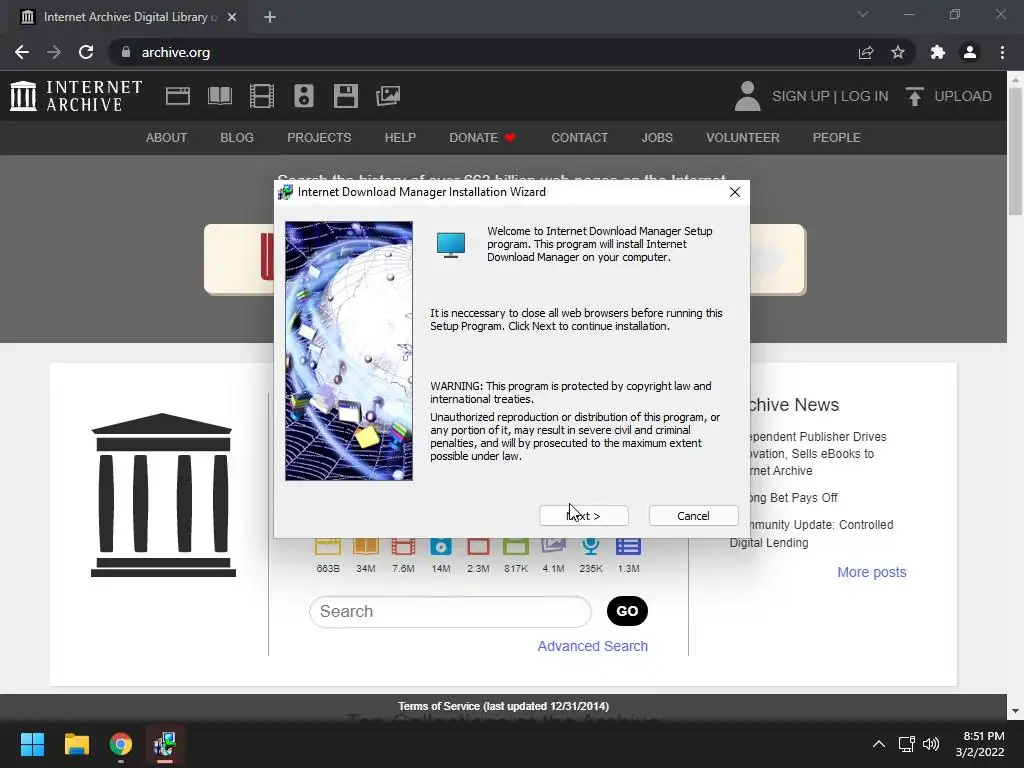Open the volume control in system tray
Screen dimensions: 1024x768
pos(931,744)
